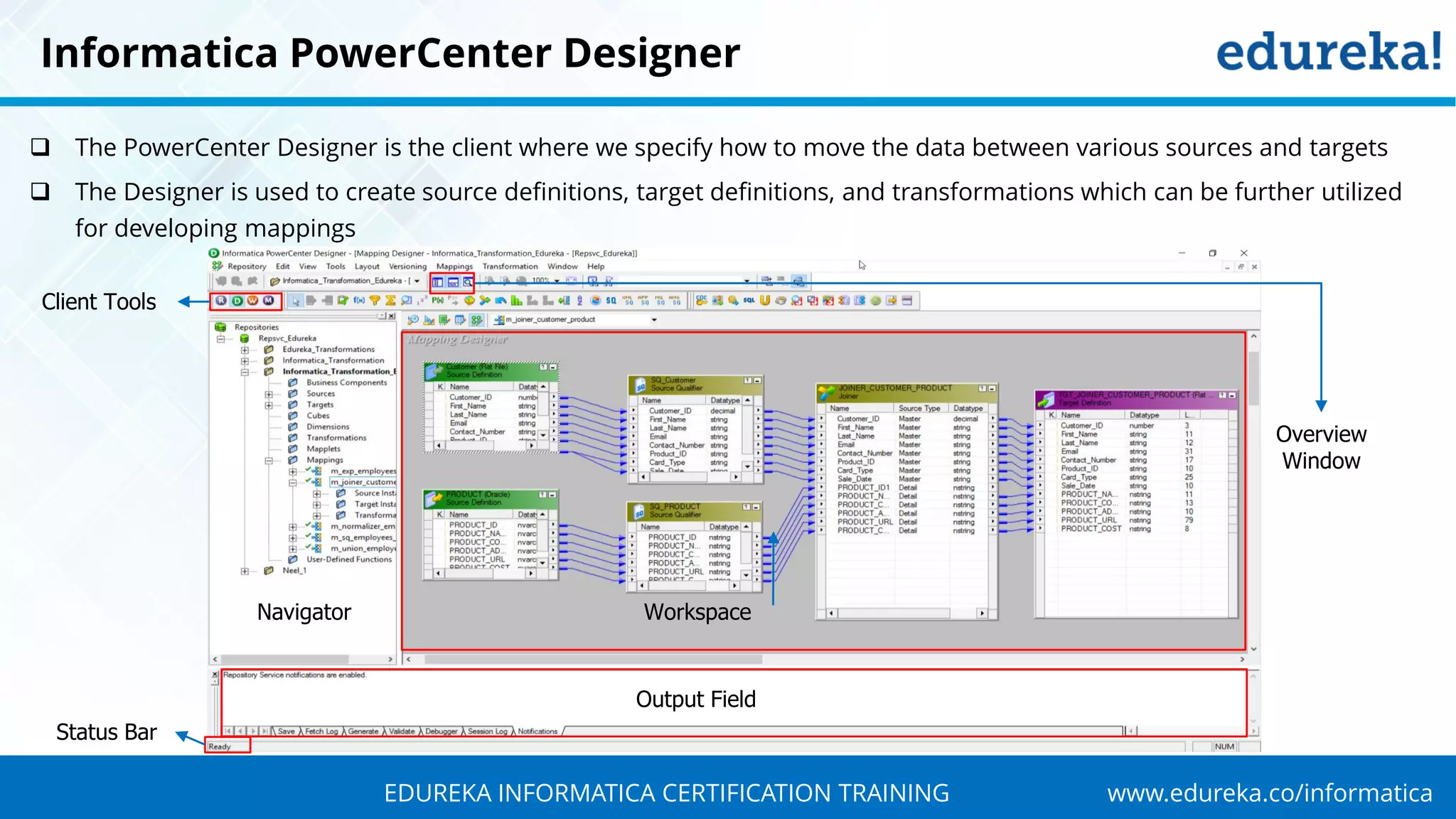This screenshot has width=1456, height=819.
Task: Switch to the Debugger output tab
Action: point(441,732)
